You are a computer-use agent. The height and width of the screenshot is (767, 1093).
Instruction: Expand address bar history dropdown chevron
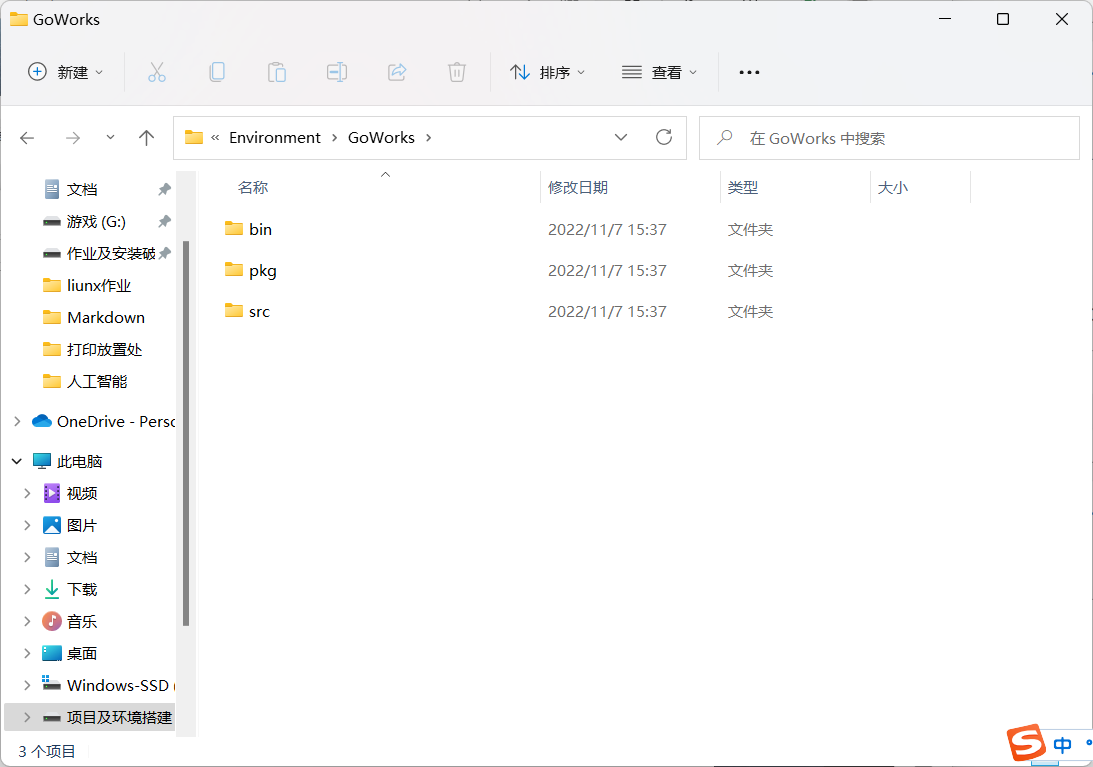tap(621, 138)
